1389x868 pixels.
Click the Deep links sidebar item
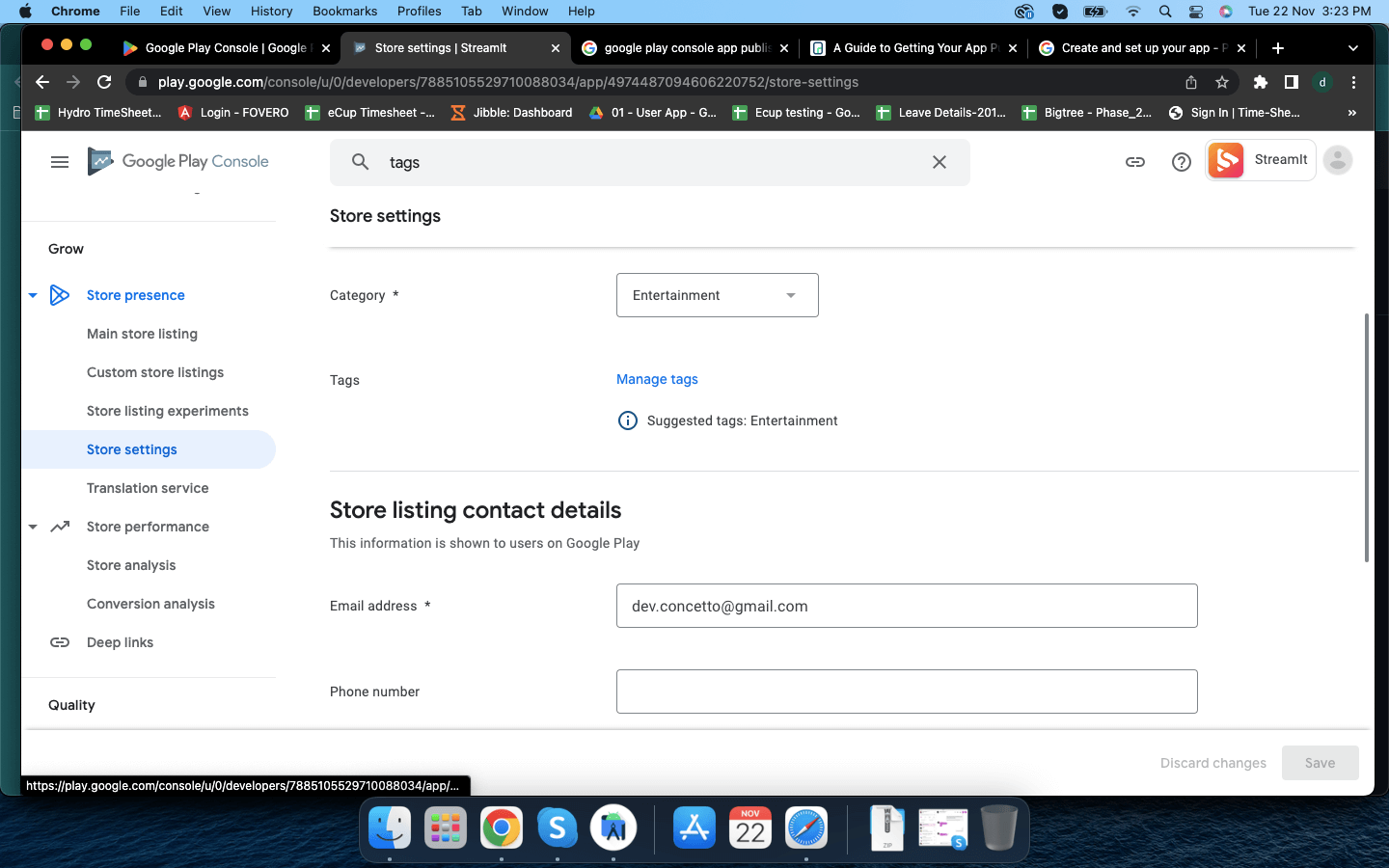pyautogui.click(x=120, y=642)
